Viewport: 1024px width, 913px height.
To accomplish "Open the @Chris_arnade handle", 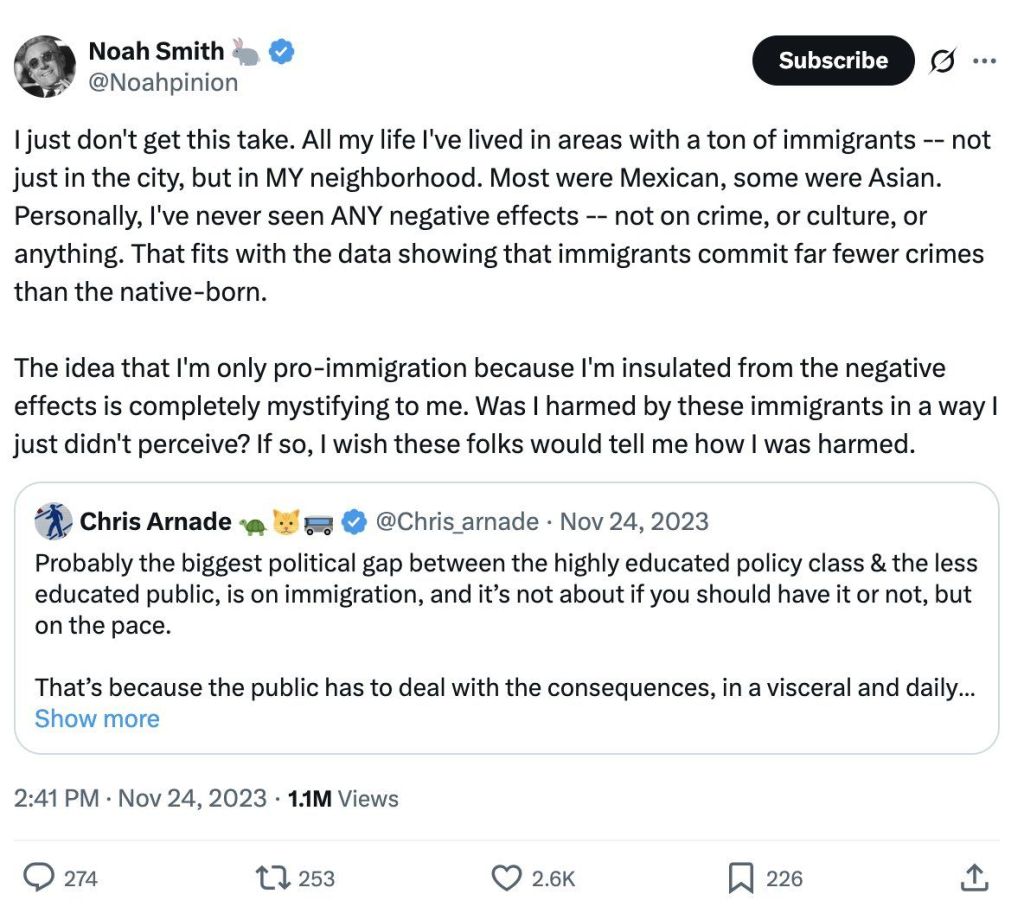I will [459, 521].
